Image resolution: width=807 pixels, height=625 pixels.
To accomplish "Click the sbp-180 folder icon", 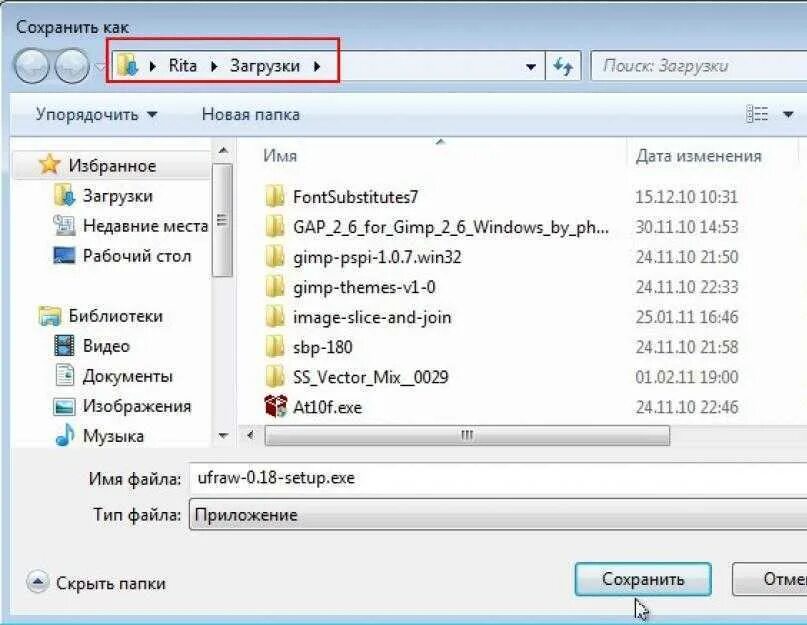I will click(275, 346).
